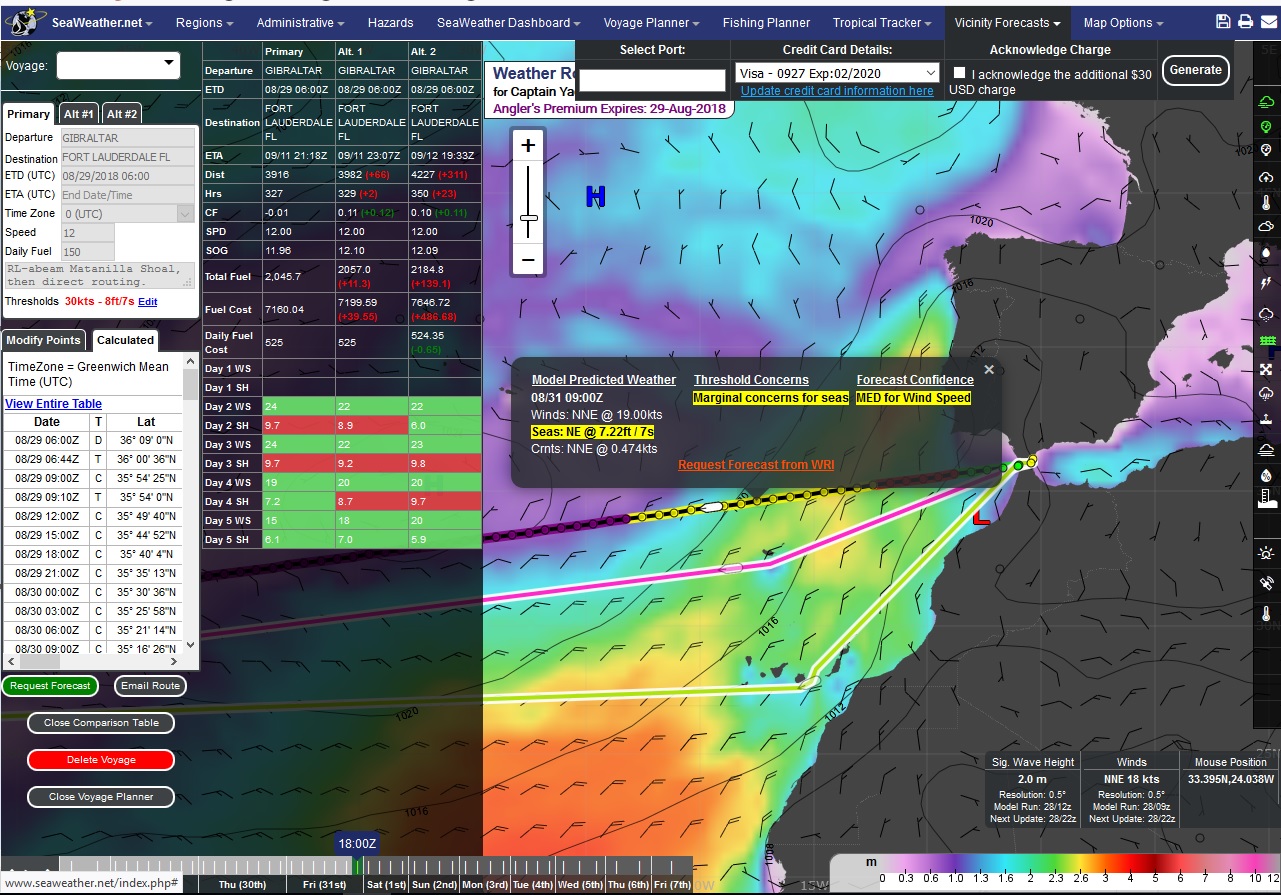Open the Administrative menu

pyautogui.click(x=300, y=22)
